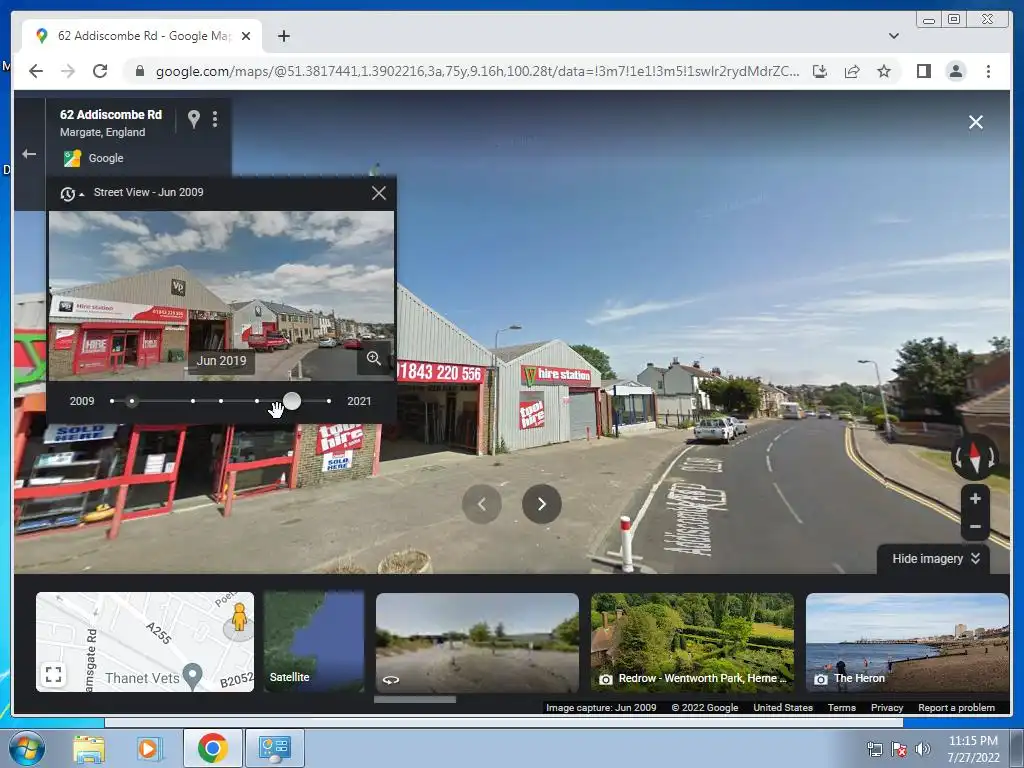Select the 2009 timeline dot
Image resolution: width=1024 pixels, height=768 pixels.
pyautogui.click(x=112, y=401)
